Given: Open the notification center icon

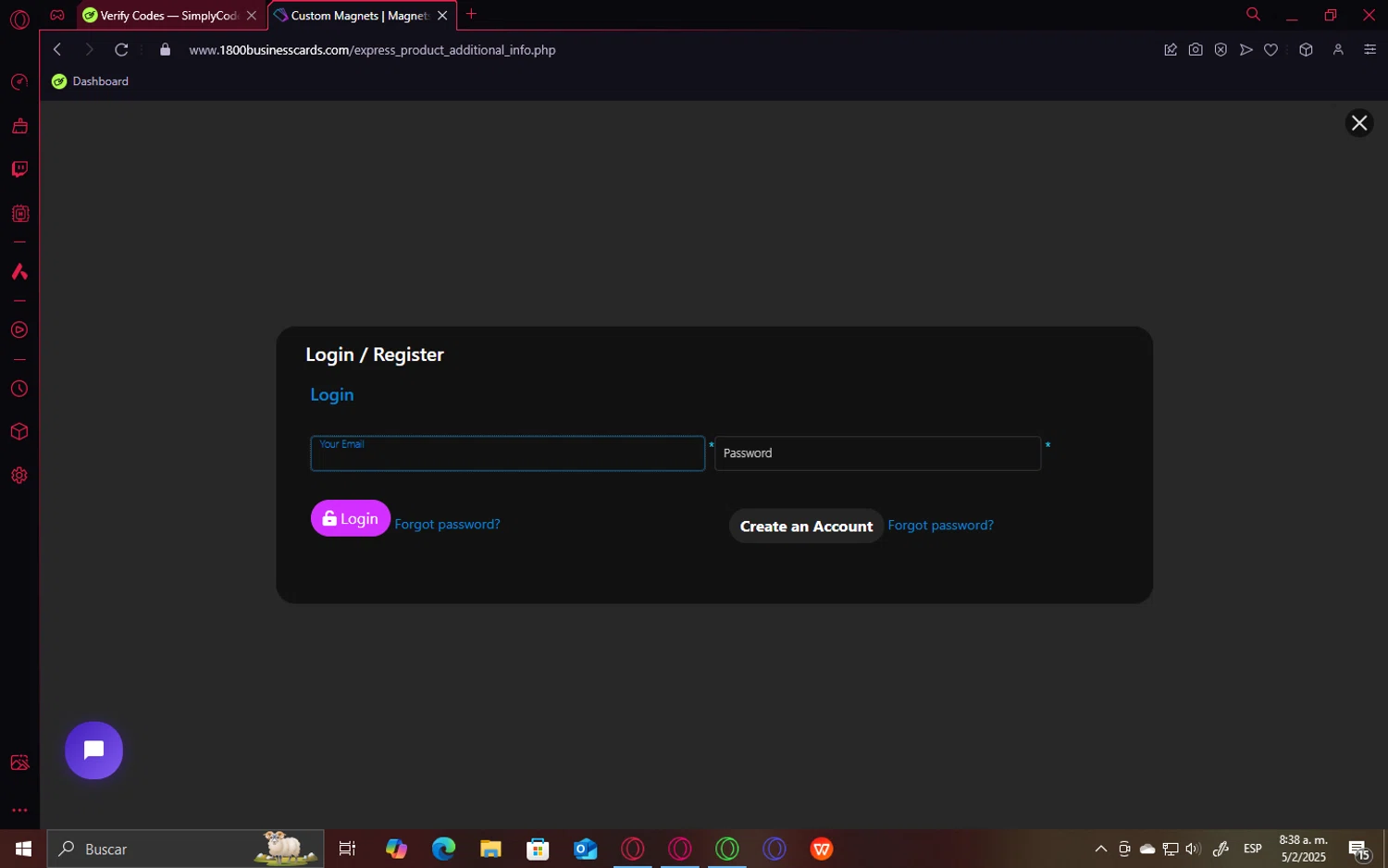Looking at the screenshot, I should (1358, 849).
